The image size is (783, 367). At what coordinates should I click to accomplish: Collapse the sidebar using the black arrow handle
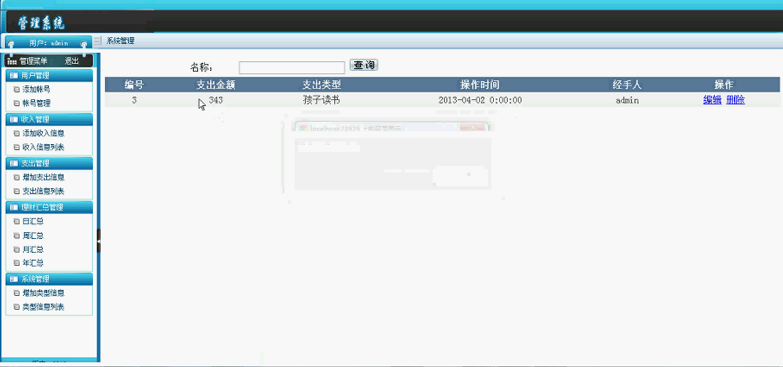[x=99, y=241]
